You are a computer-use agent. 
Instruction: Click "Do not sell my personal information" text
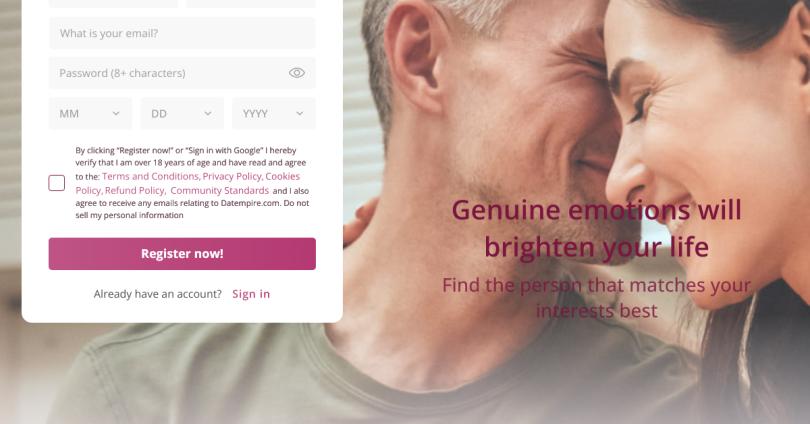point(194,209)
